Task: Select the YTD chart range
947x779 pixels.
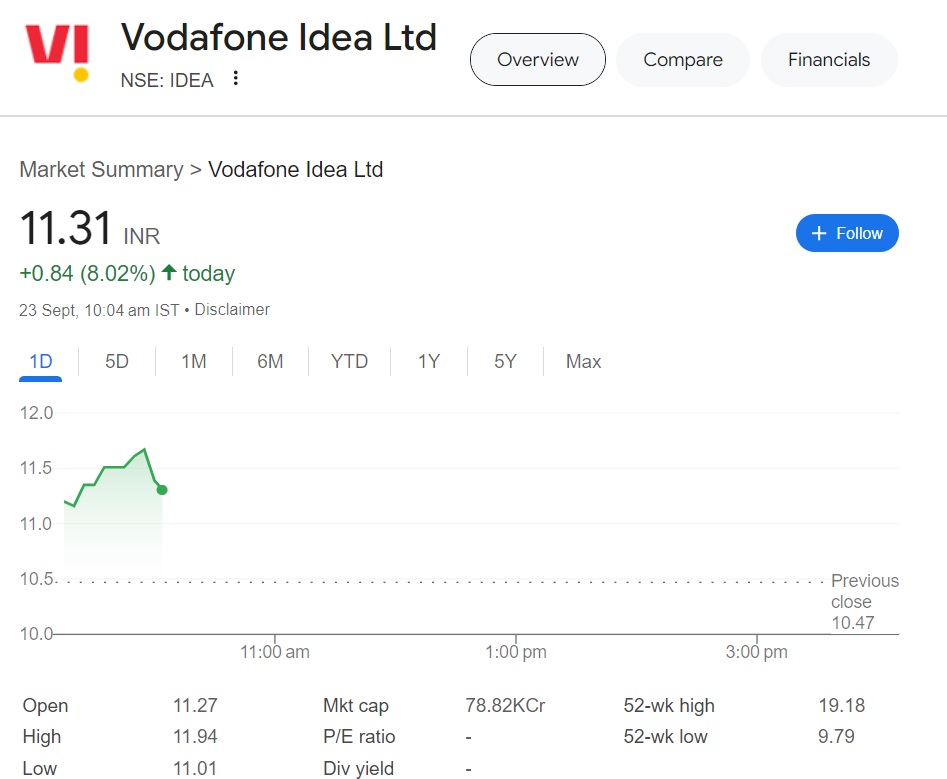Action: click(x=349, y=362)
